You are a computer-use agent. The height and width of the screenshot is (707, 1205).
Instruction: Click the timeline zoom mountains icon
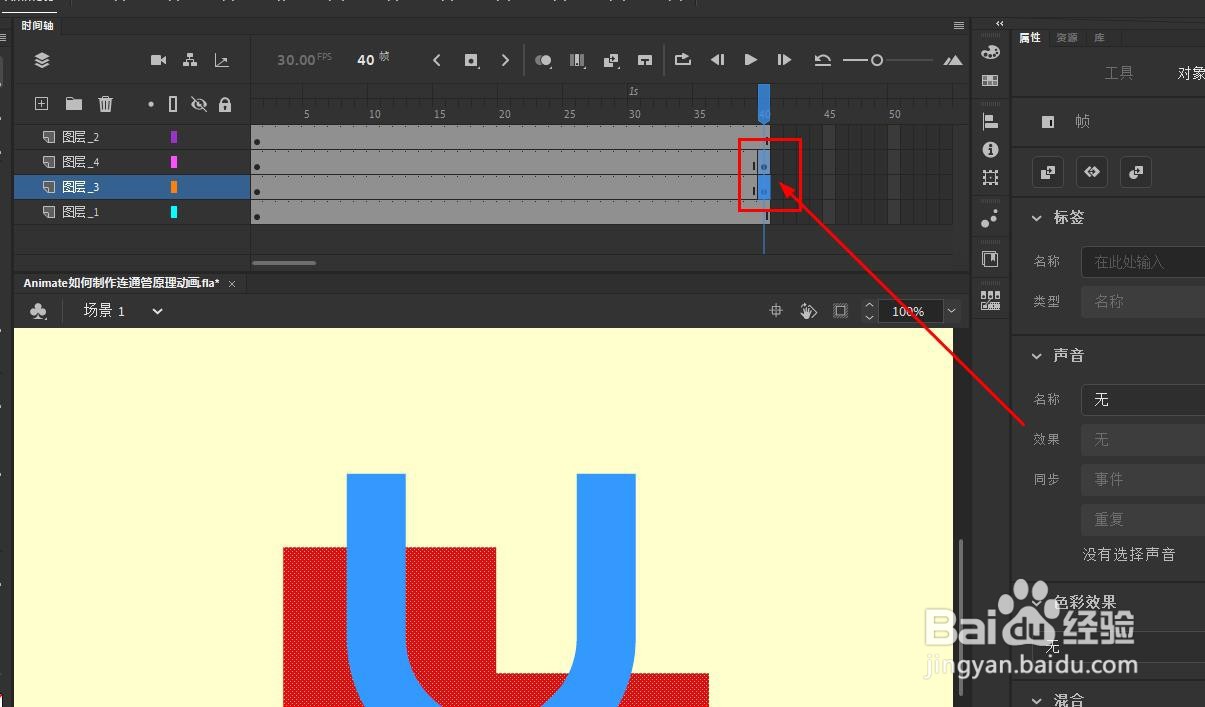953,60
